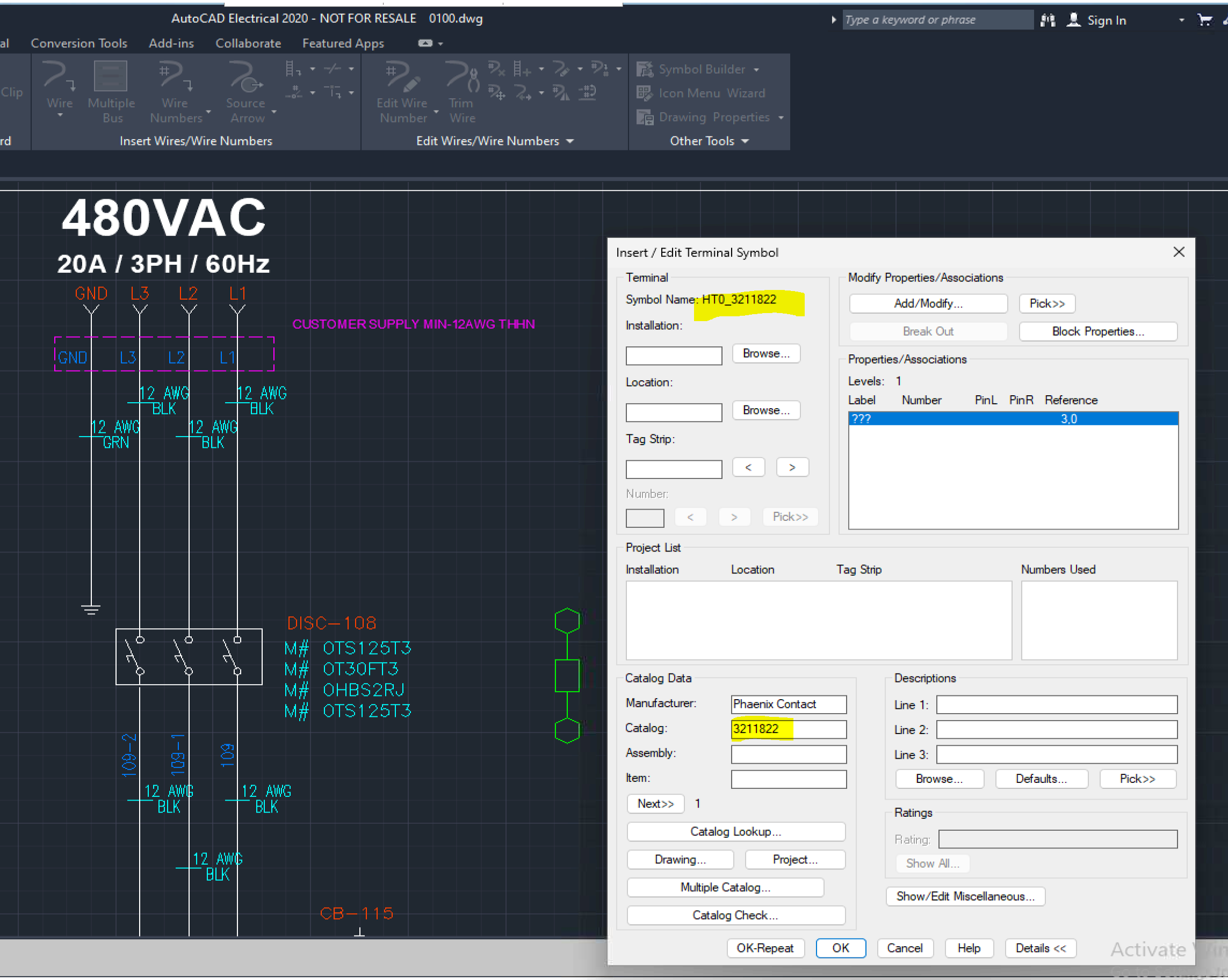This screenshot has height=980, width=1228.
Task: Click the Sign In user icon
Action: (1074, 19)
